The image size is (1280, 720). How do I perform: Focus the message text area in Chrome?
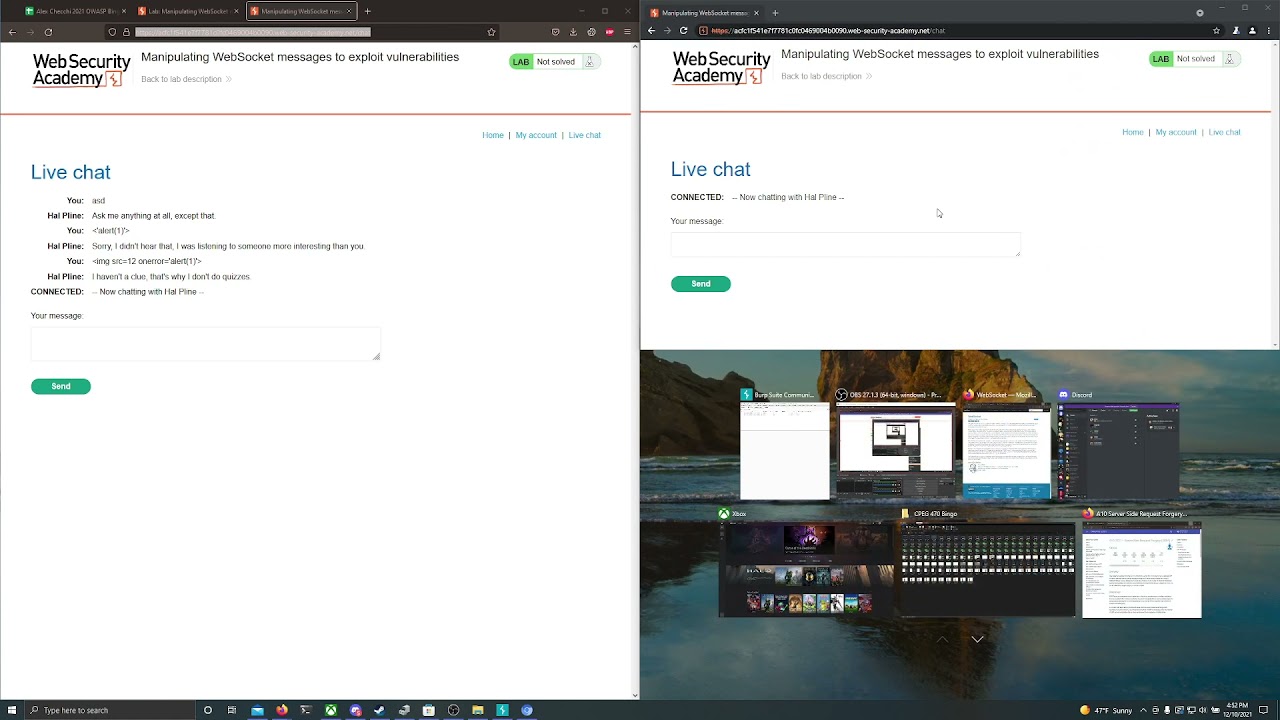[846, 244]
